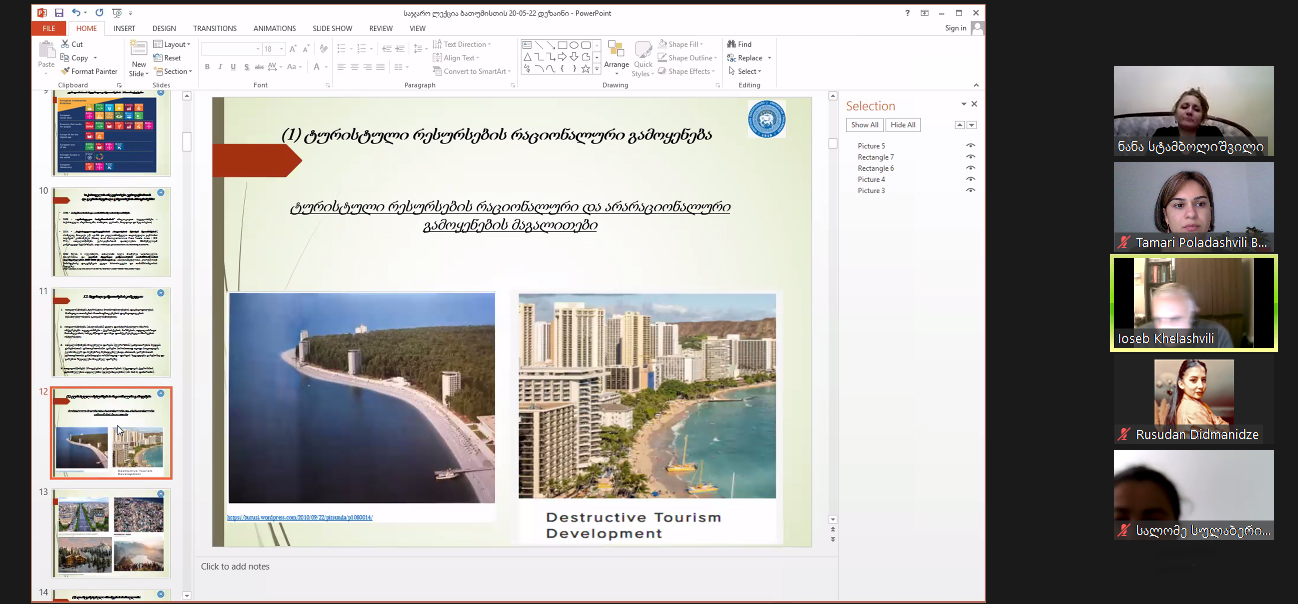Click the Hide All button
This screenshot has width=1298, height=604.
(903, 125)
